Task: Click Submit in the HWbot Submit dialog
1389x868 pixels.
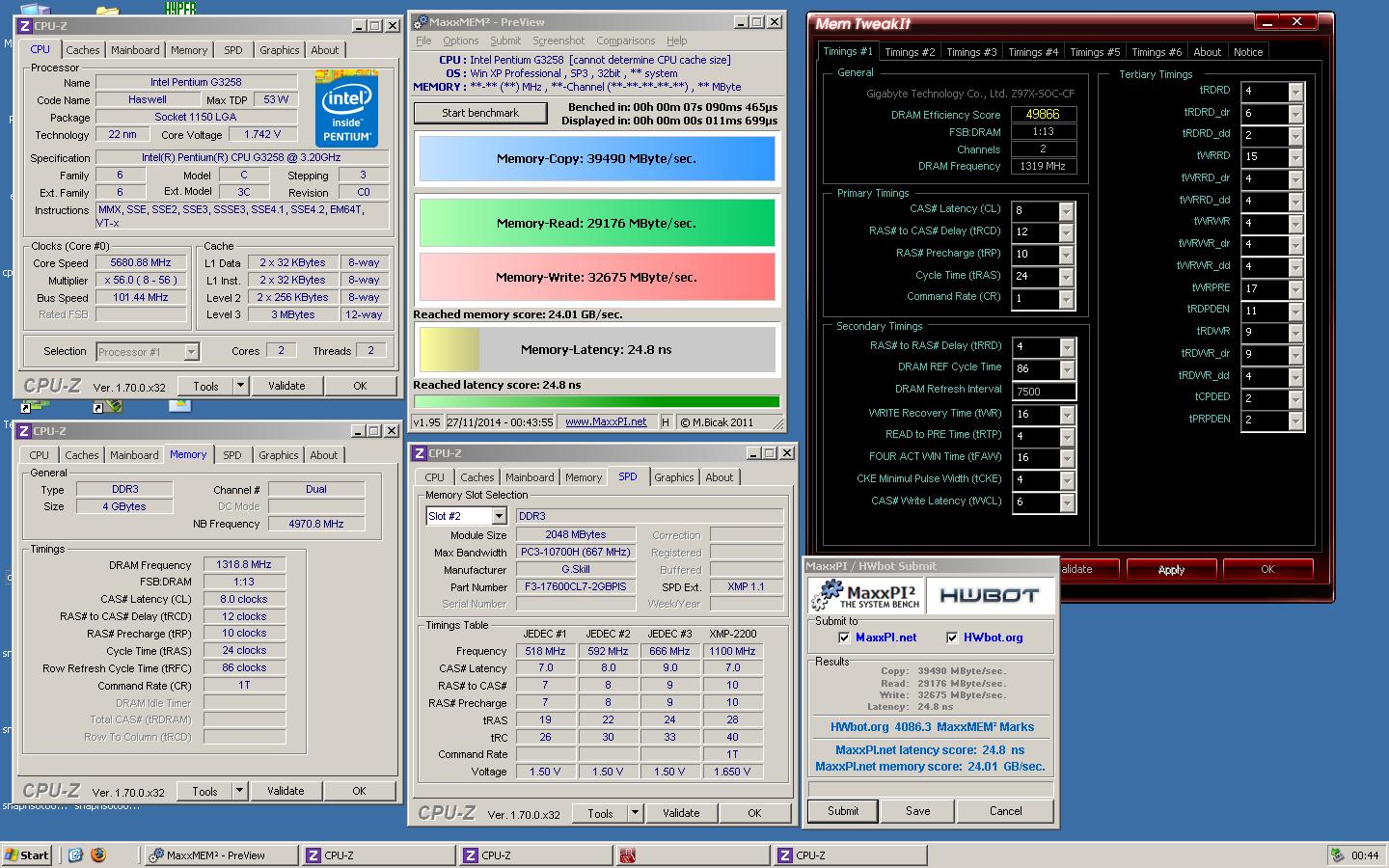Action: 842,811
